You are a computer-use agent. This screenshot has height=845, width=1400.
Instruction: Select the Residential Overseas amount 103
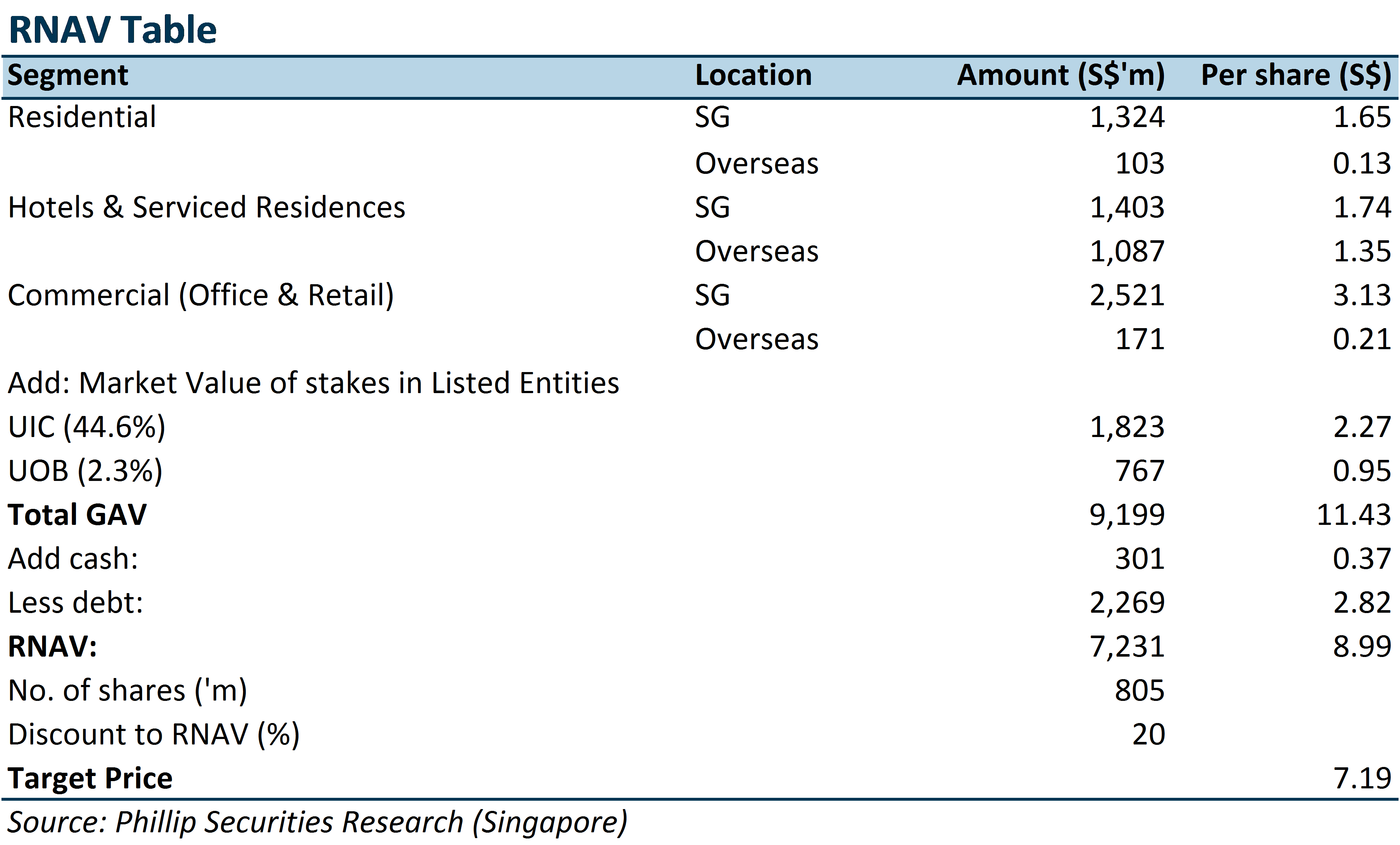click(1140, 164)
